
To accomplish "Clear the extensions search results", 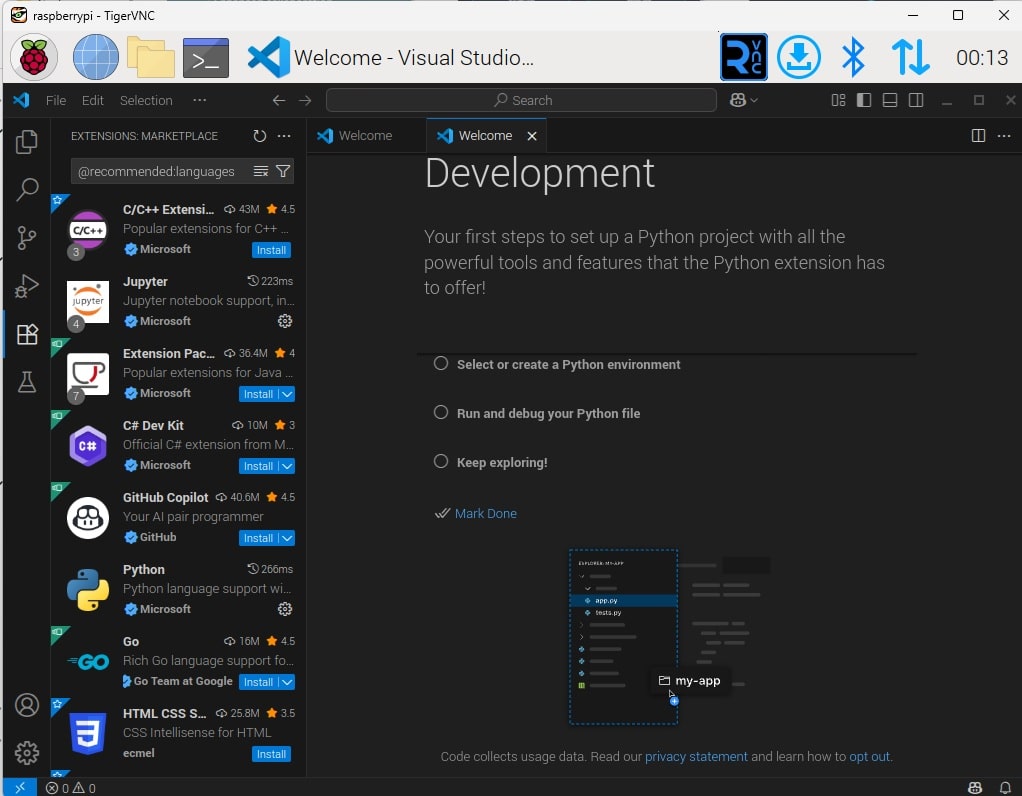I will coord(261,171).
